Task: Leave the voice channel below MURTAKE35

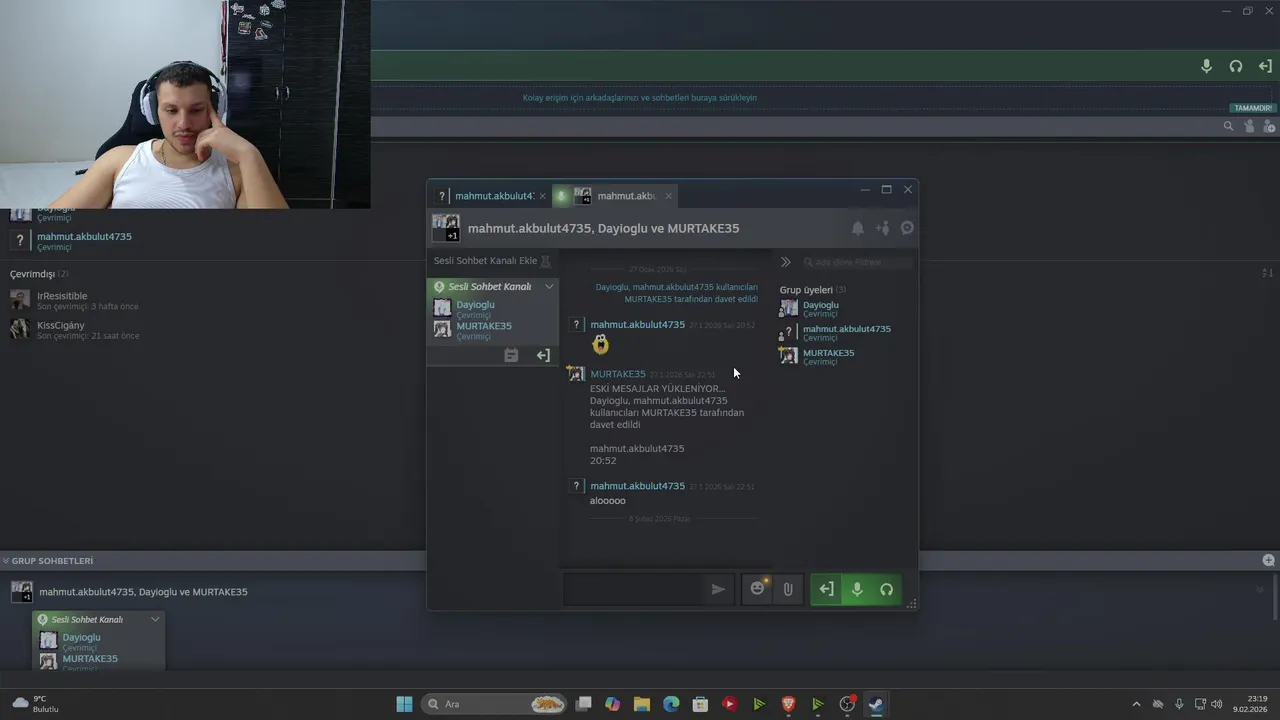Action: coord(543,355)
